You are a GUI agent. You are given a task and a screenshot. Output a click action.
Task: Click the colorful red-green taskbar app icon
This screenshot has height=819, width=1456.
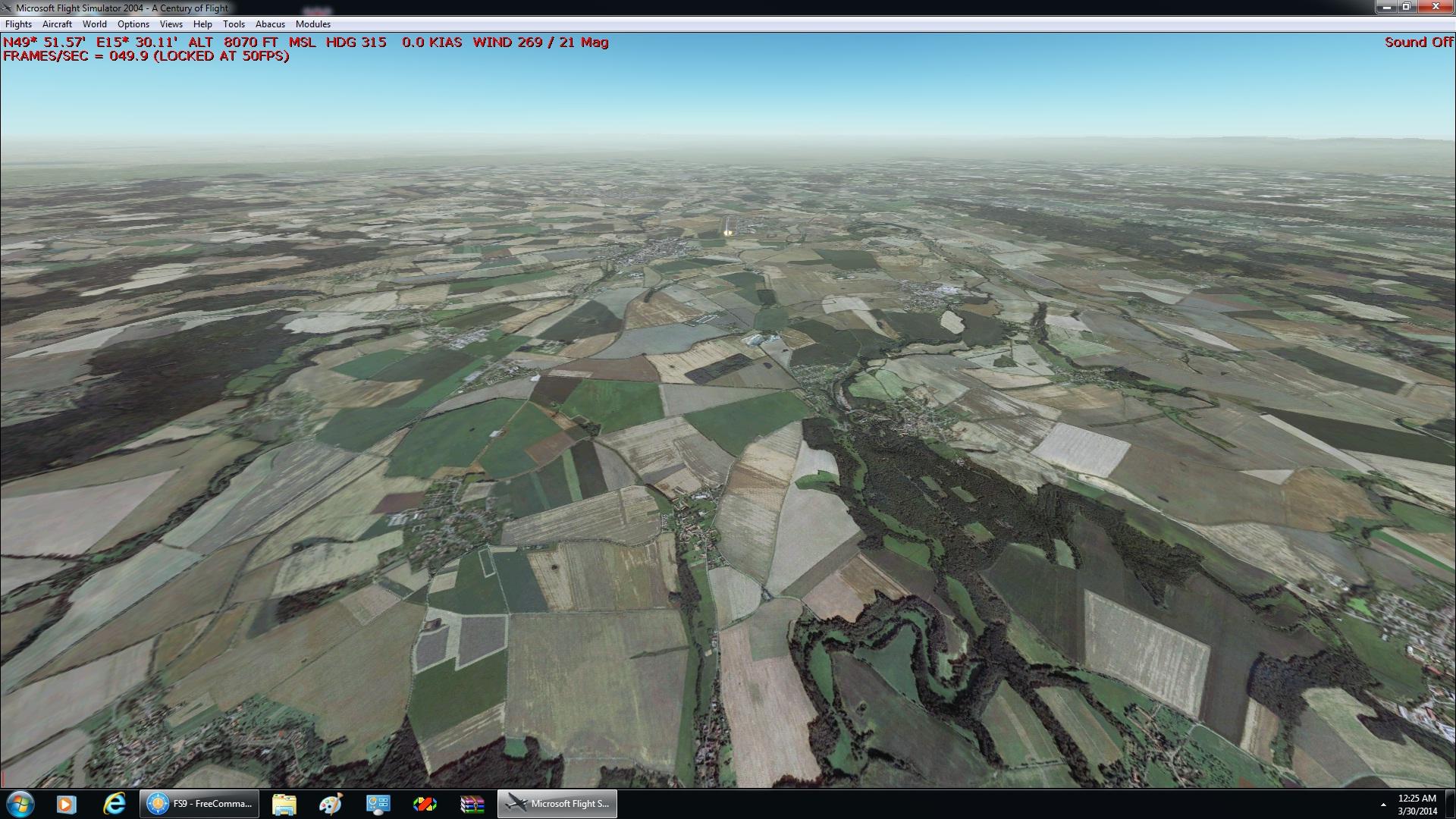tap(425, 804)
